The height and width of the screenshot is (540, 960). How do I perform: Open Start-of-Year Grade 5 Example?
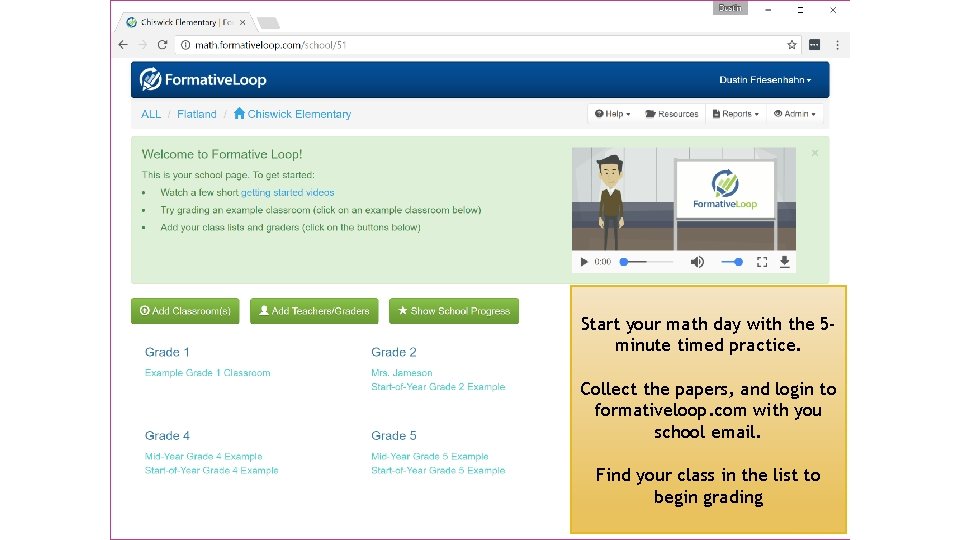(x=438, y=470)
